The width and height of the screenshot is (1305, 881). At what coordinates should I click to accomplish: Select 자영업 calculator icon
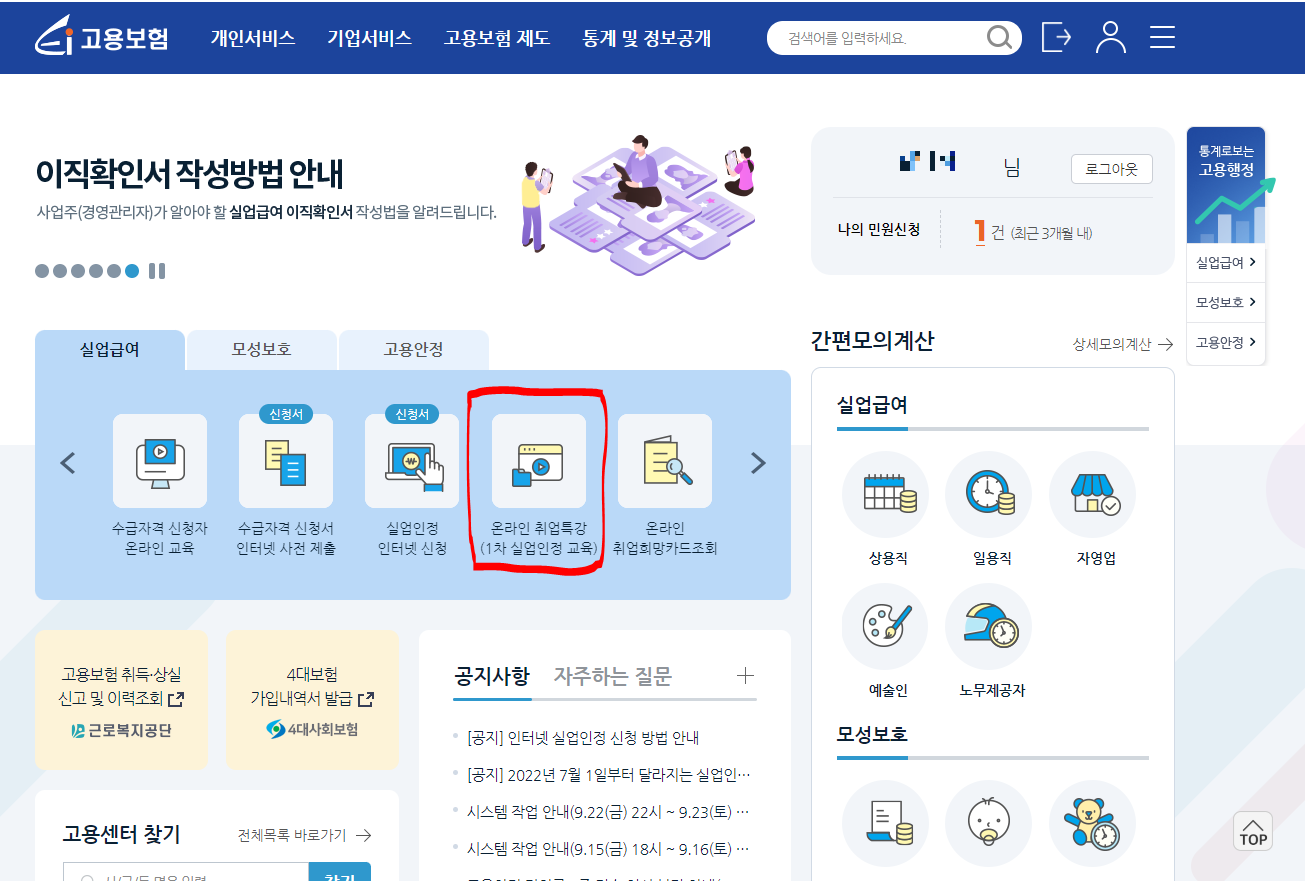(x=1094, y=494)
